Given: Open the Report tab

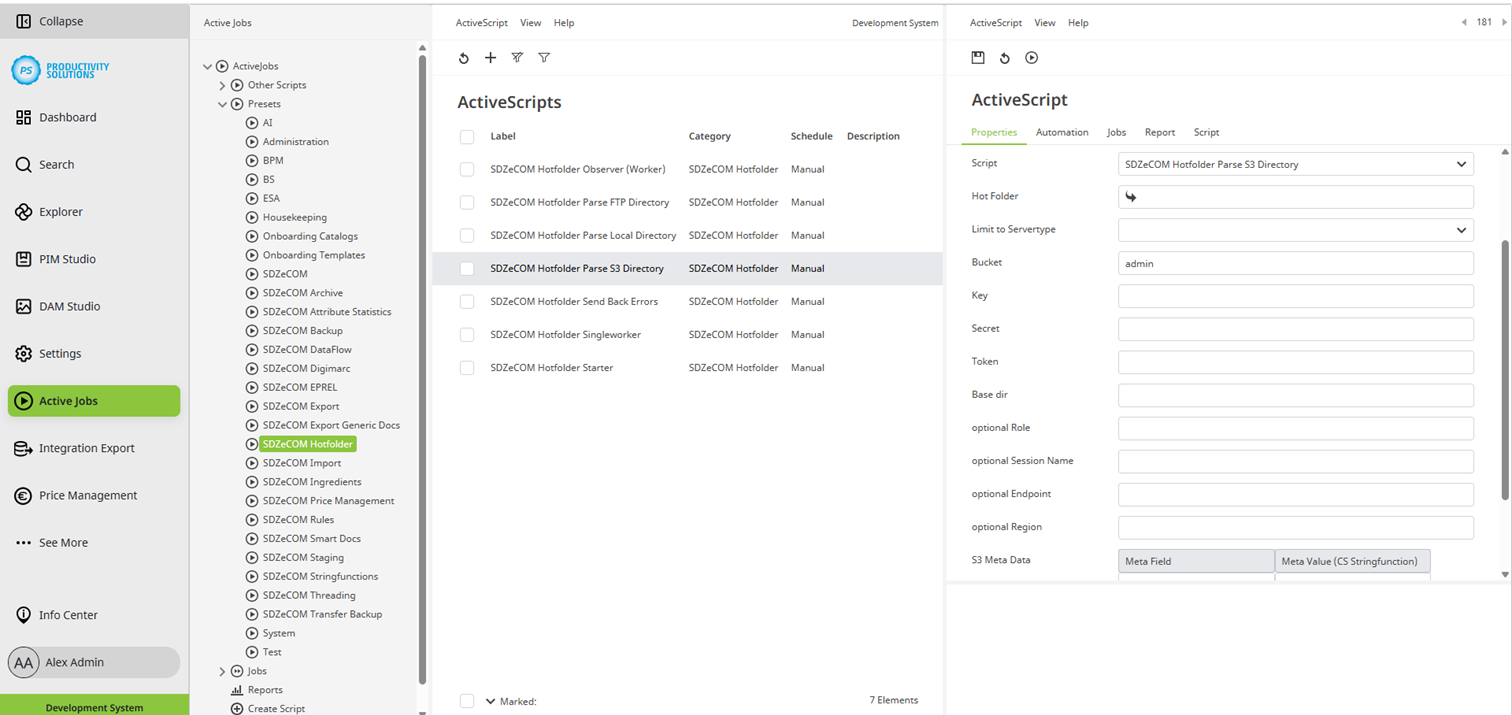Looking at the screenshot, I should point(1159,132).
